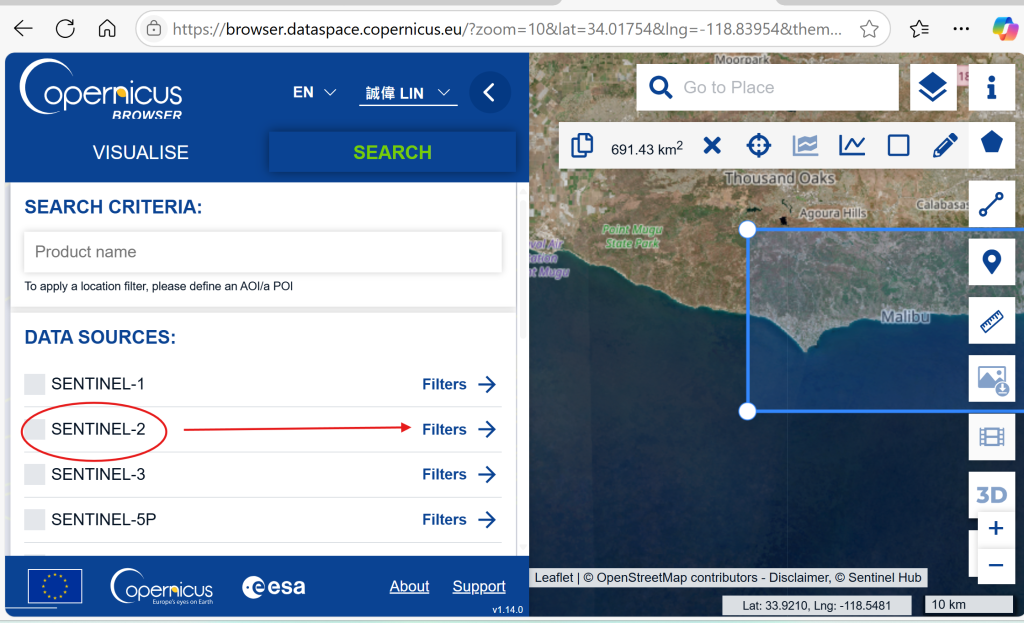1024x623 pixels.
Task: Draw rectangular area of interest
Action: tap(899, 145)
